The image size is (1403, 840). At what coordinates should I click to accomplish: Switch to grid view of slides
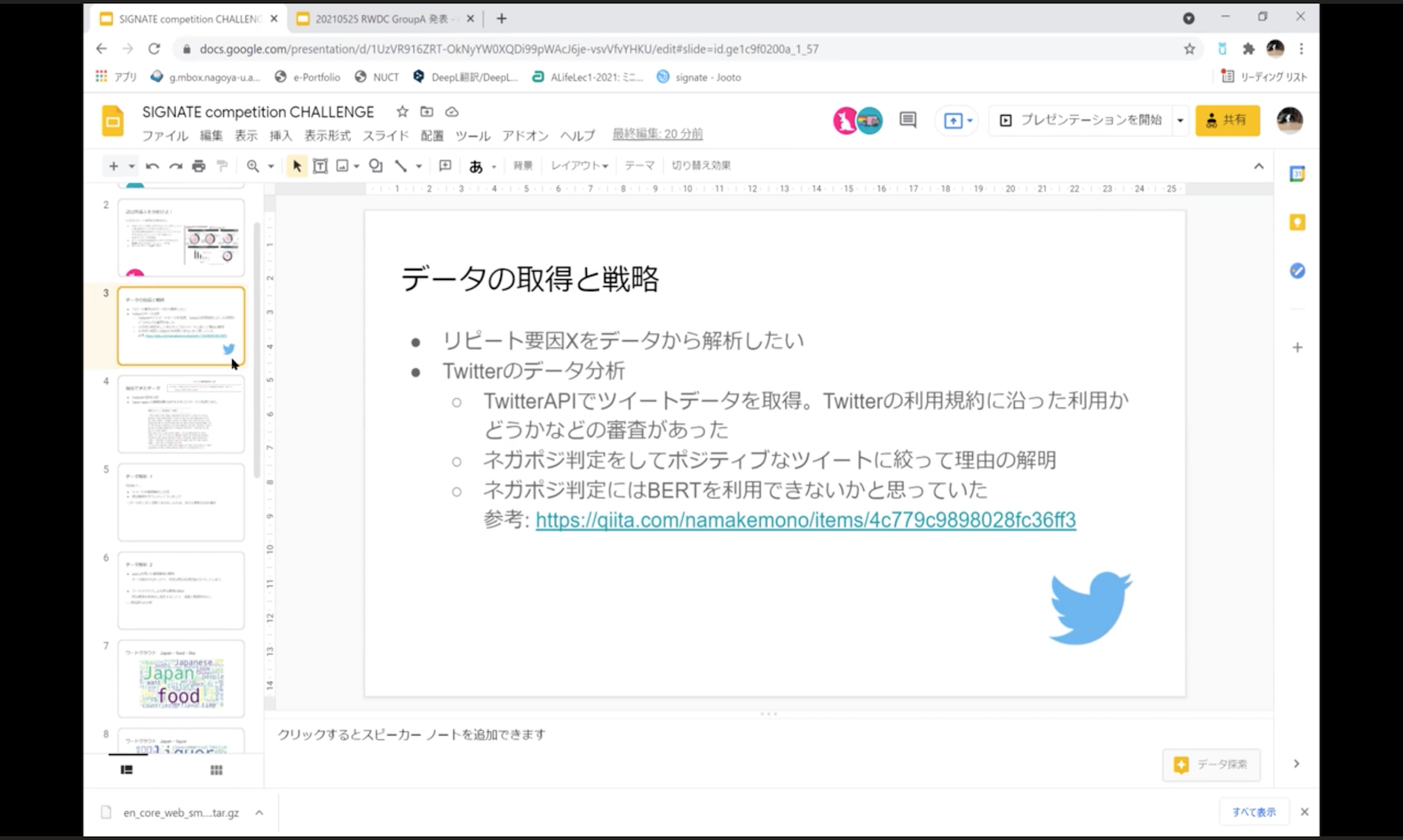coord(216,770)
